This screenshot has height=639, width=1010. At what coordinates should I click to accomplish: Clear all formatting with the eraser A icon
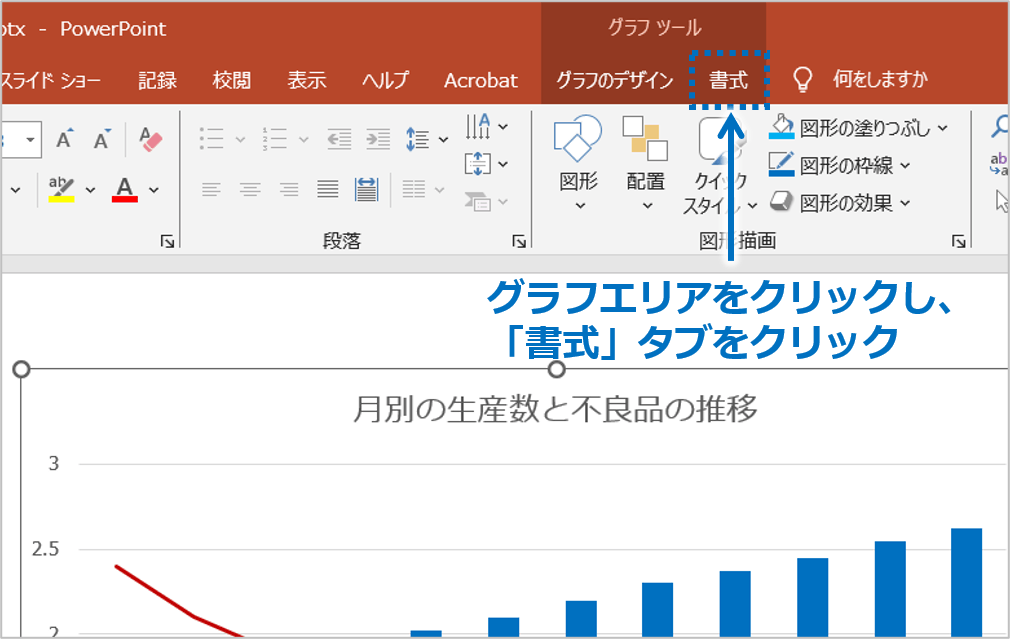pyautogui.click(x=151, y=139)
